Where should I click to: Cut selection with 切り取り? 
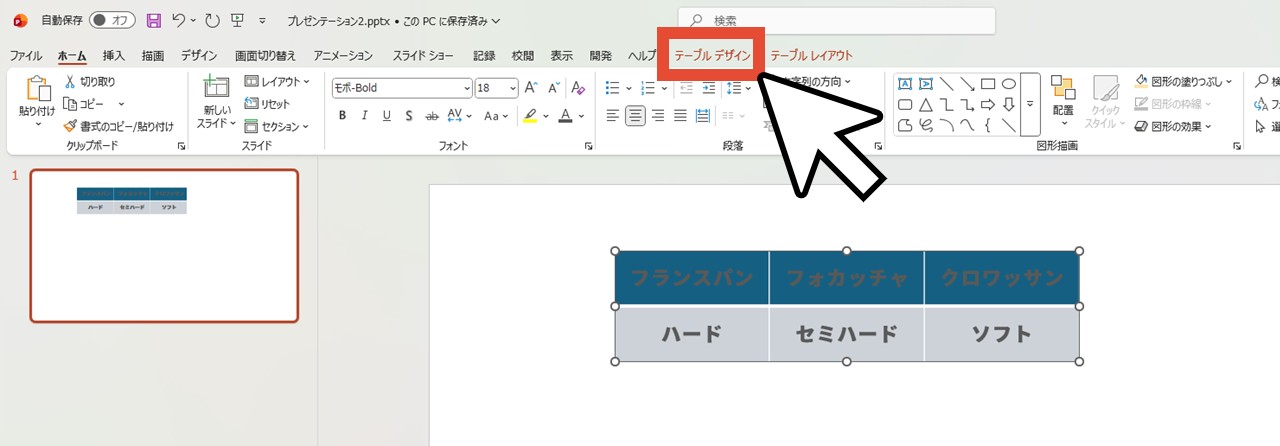(x=90, y=82)
